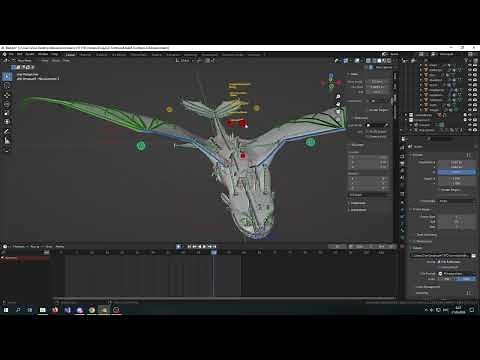Click the Focal Length field in sidebar
Viewport: 480px width, 360px height.
click(x=377, y=81)
